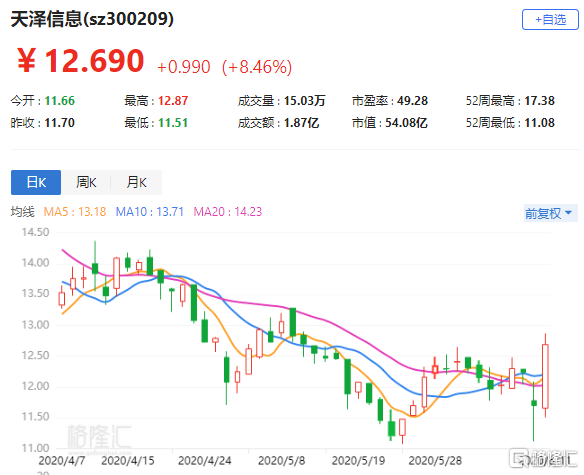Click 成交额 turnover 1.87亿
Viewport: 584px width, 475px height.
(301, 123)
